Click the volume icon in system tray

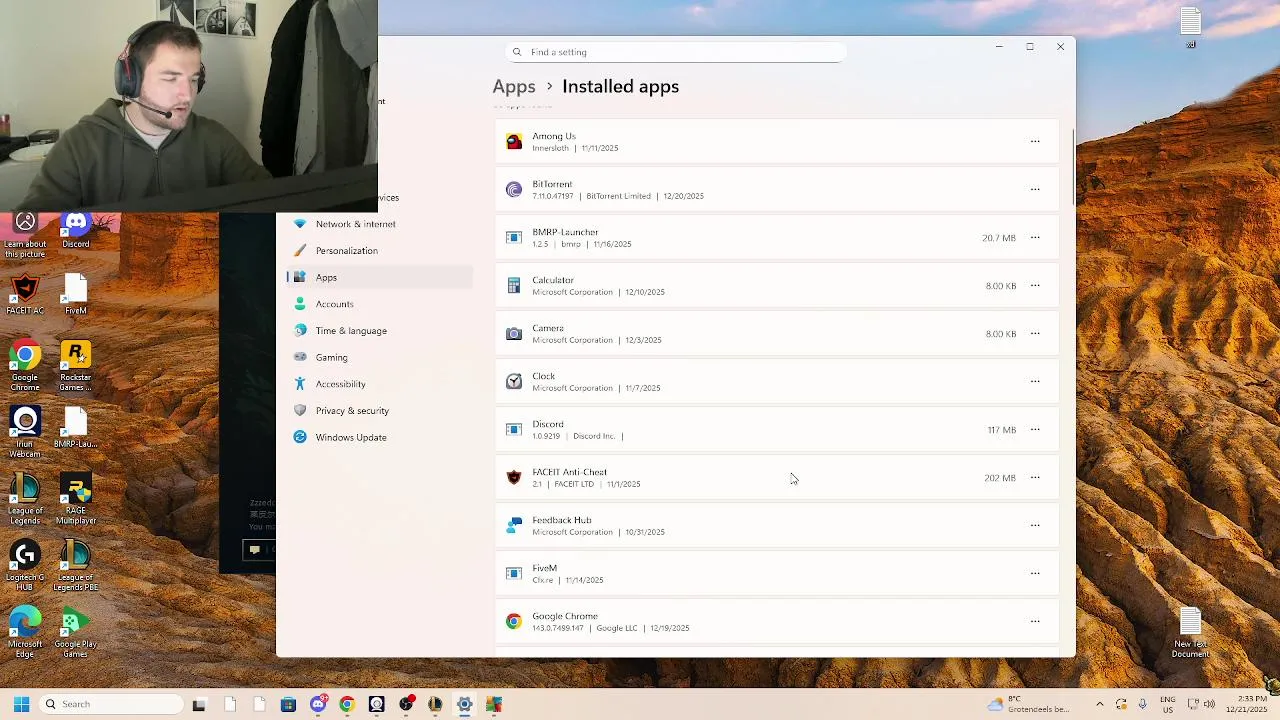point(1209,704)
